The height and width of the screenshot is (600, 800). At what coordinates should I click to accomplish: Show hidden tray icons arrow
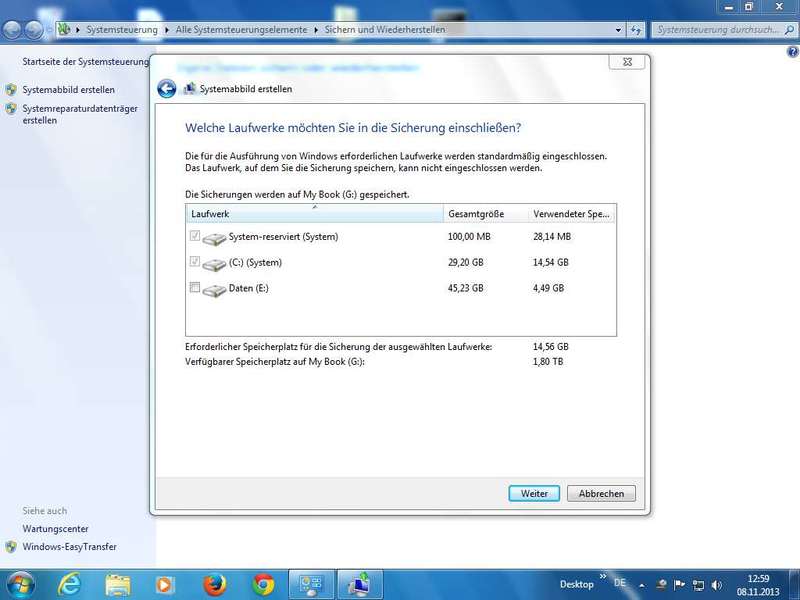[642, 585]
